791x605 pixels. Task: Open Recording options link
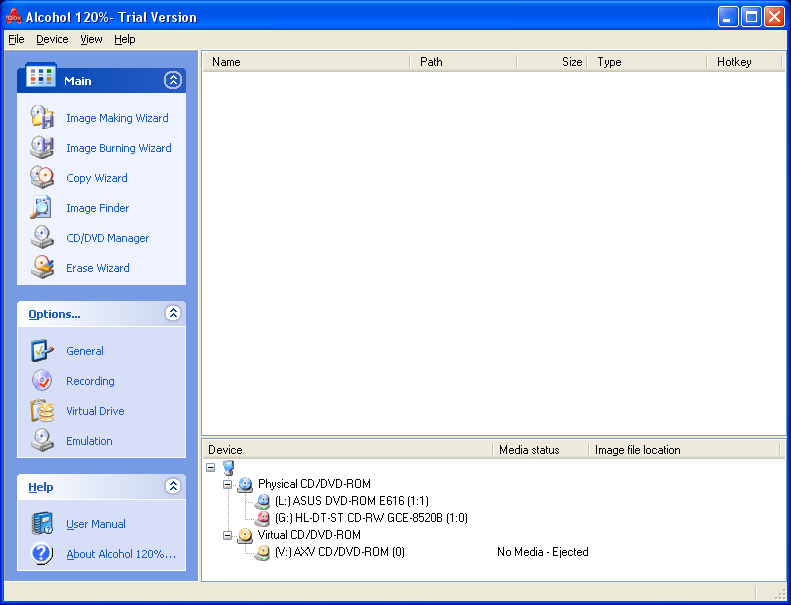tap(90, 381)
